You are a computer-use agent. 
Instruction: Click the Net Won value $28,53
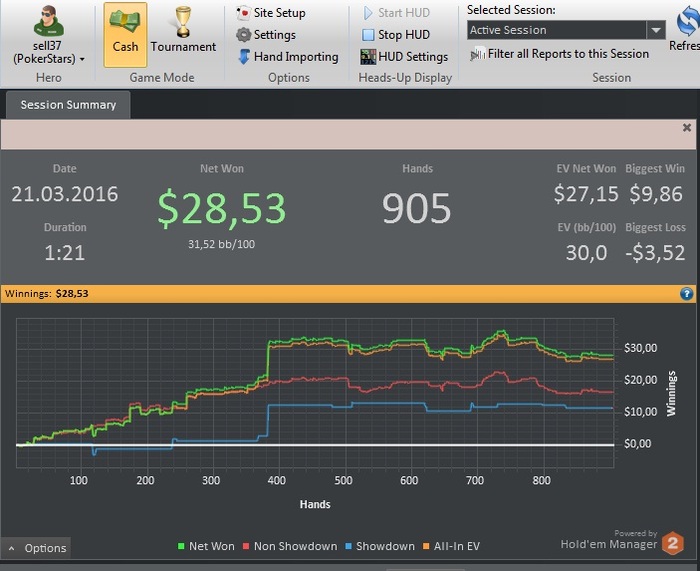pos(221,208)
